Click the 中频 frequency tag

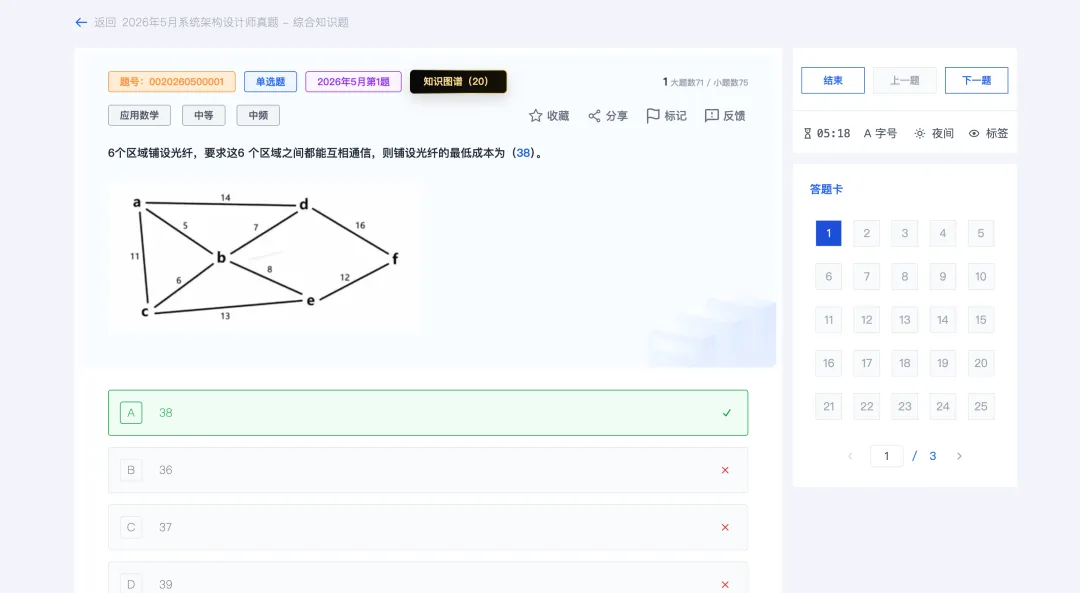pos(258,116)
